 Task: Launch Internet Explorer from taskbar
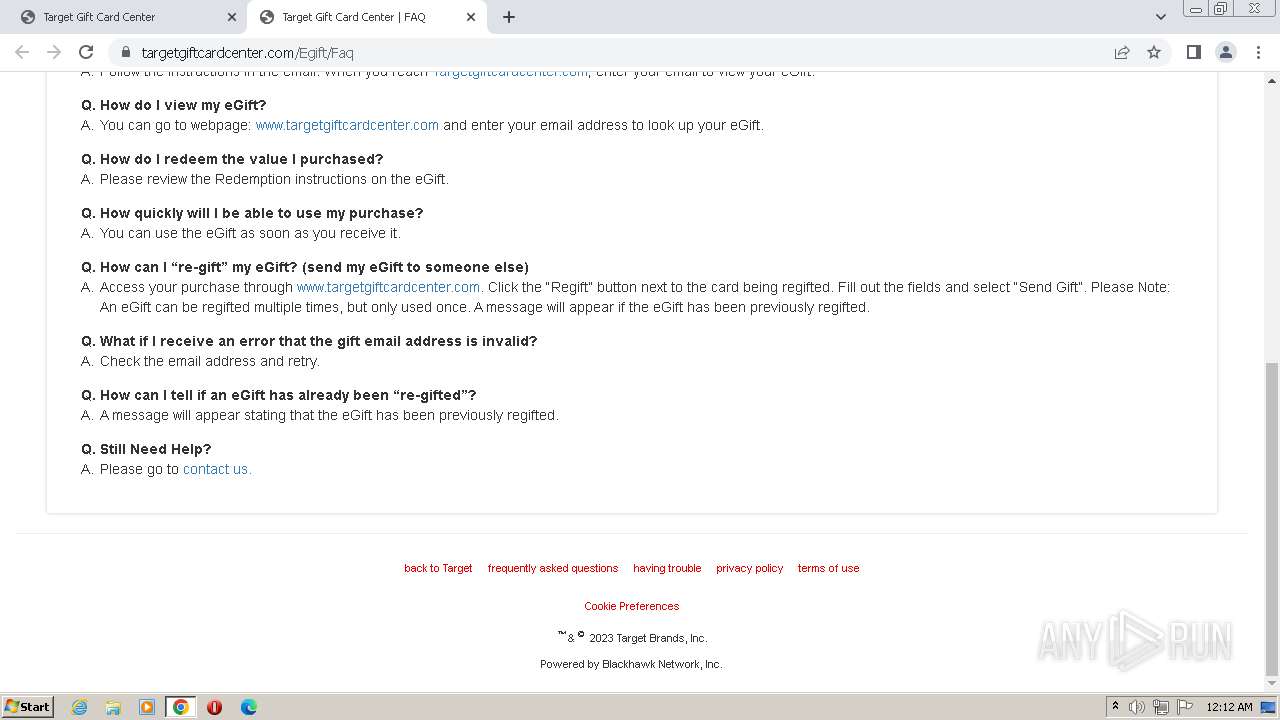click(80, 707)
